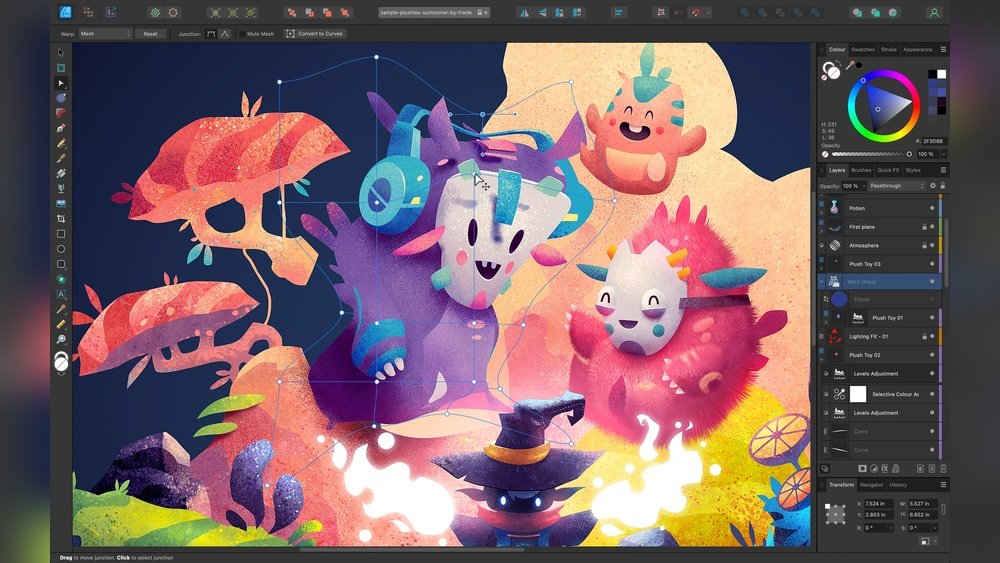Switch to the Swatches tab
The width and height of the screenshot is (1000, 563).
coord(863,49)
